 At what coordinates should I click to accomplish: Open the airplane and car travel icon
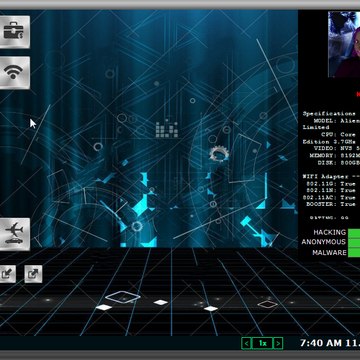click(14, 234)
